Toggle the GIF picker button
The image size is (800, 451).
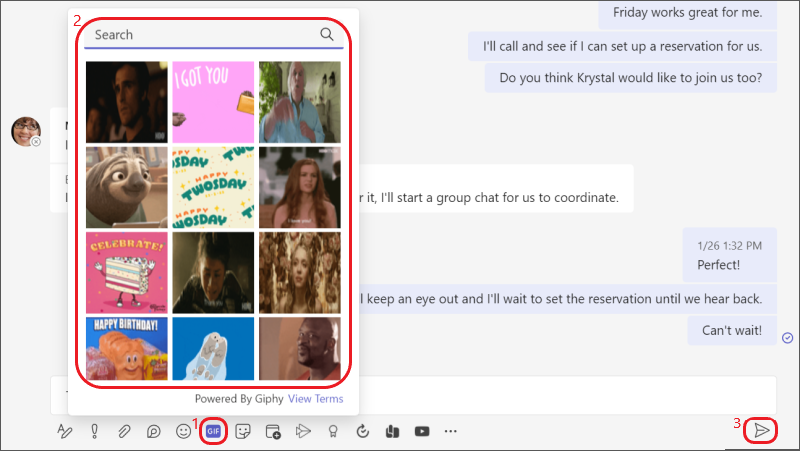tap(213, 431)
